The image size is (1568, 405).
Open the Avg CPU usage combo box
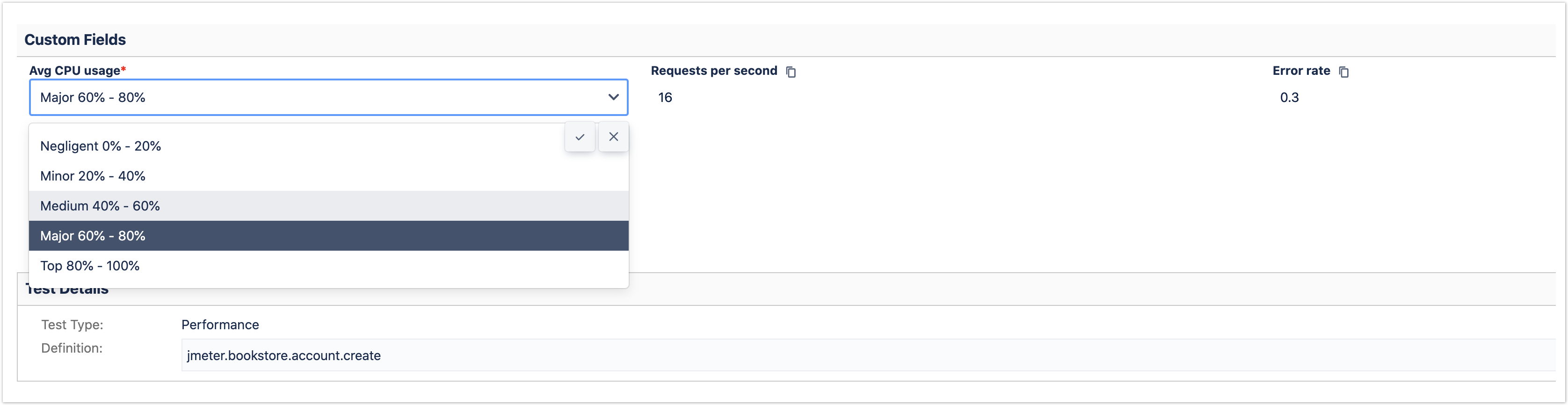pyautogui.click(x=317, y=97)
